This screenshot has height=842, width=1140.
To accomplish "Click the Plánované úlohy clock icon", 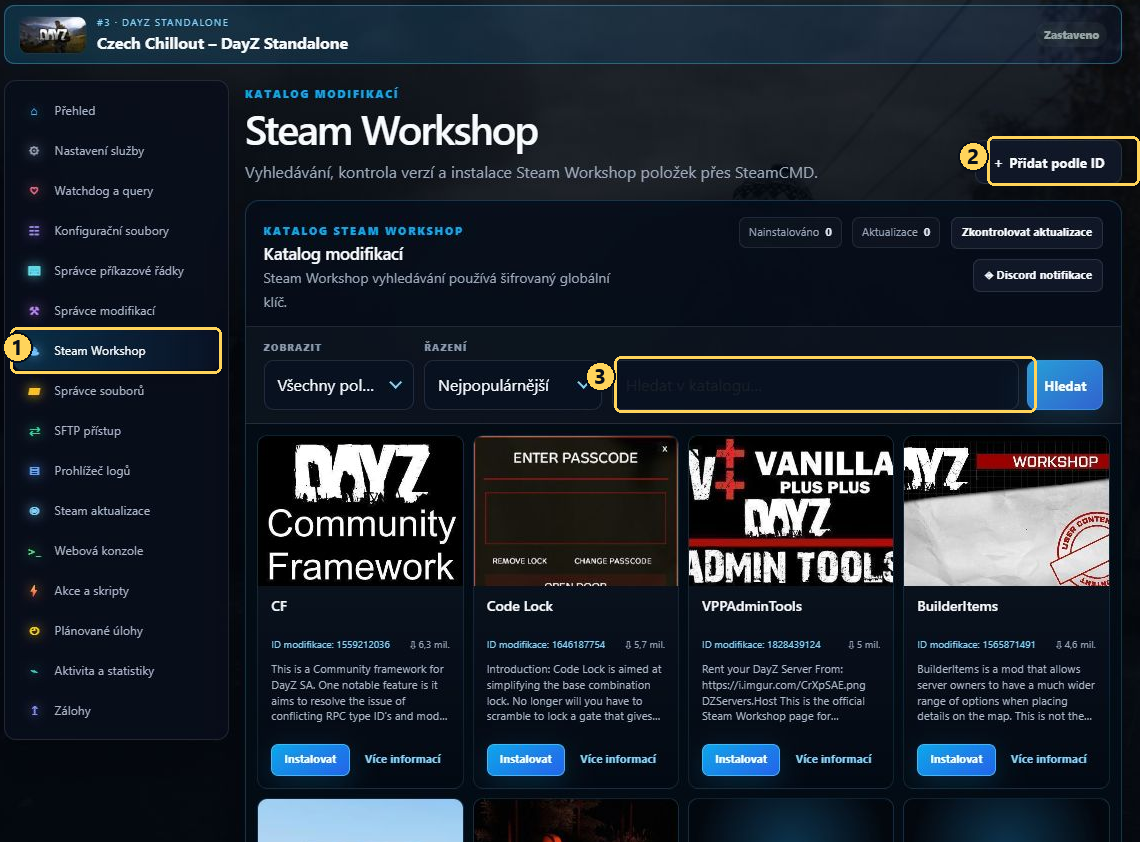I will point(34,631).
